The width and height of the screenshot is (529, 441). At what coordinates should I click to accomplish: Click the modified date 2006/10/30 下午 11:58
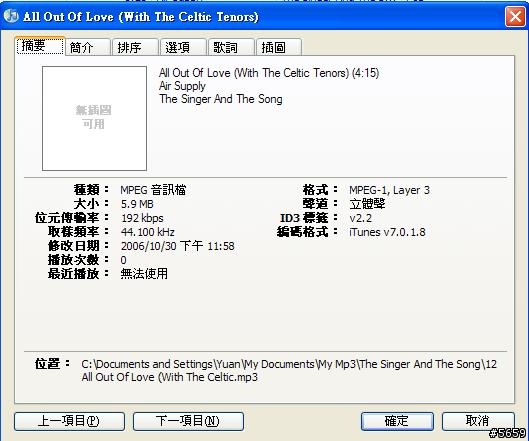(177, 246)
